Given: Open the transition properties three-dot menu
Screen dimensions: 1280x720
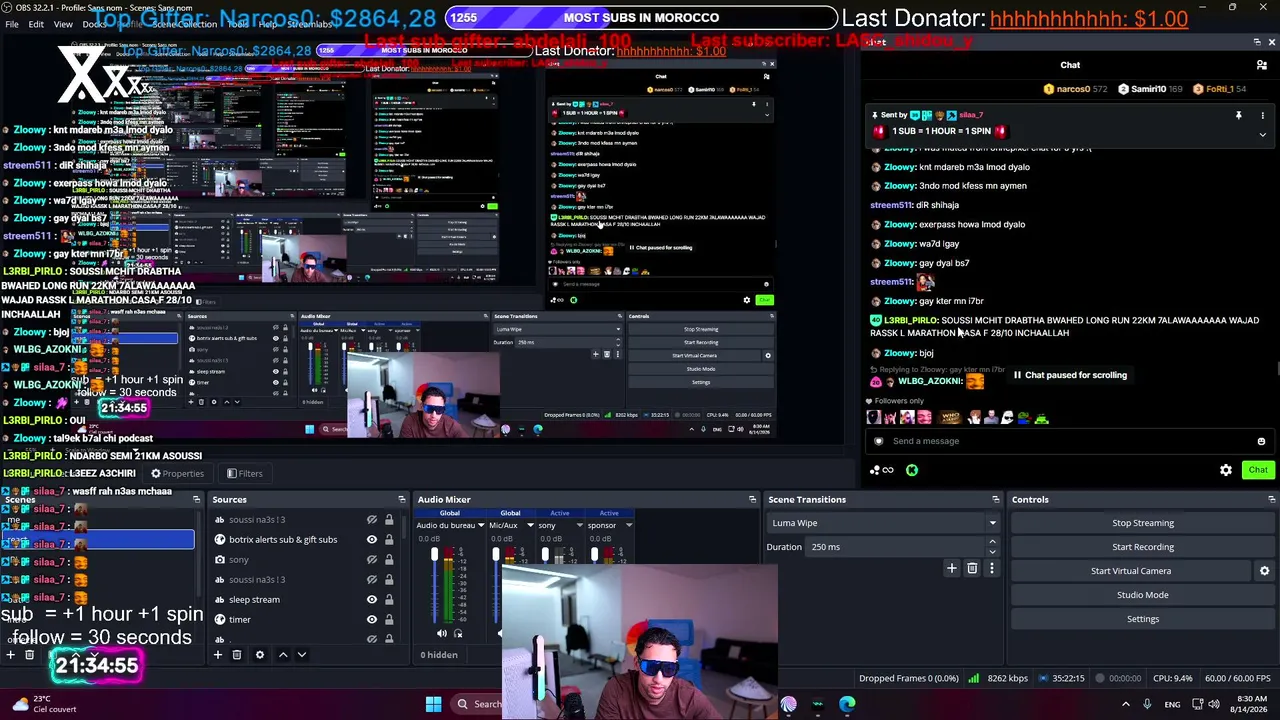Looking at the screenshot, I should [992, 569].
